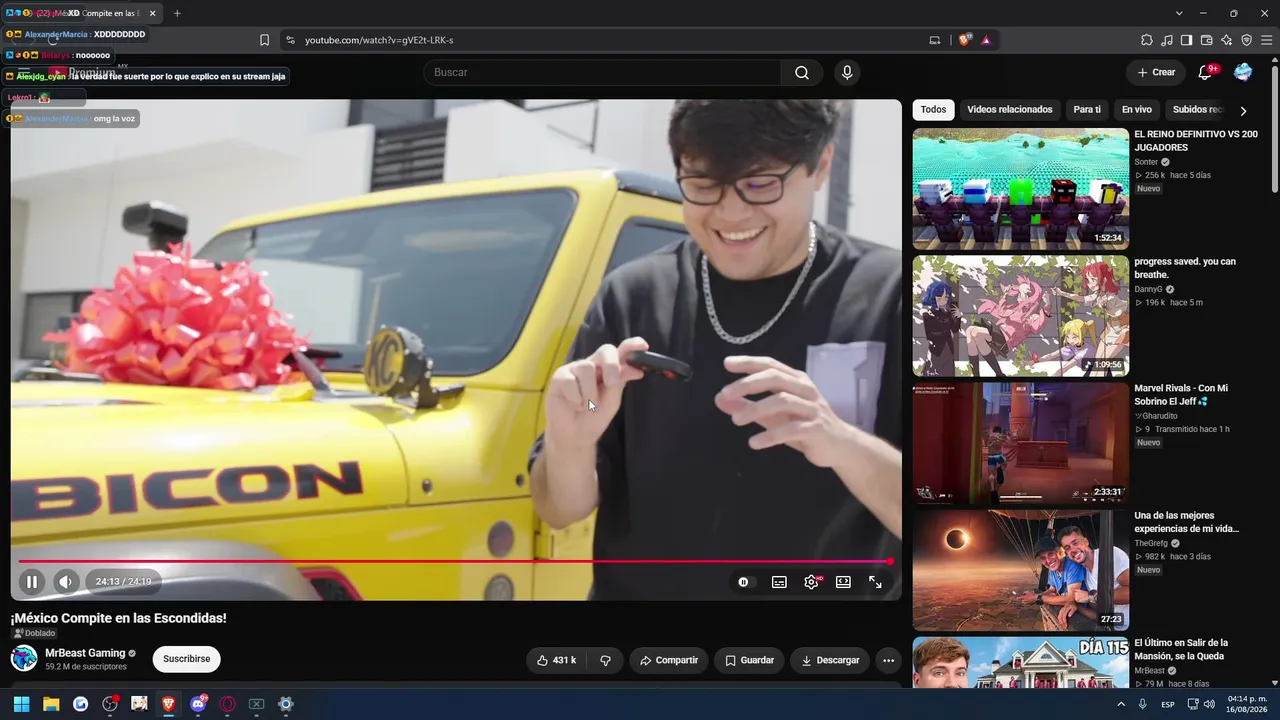The width and height of the screenshot is (1280, 720).
Task: Open the media control music note icon
Action: tap(1167, 40)
